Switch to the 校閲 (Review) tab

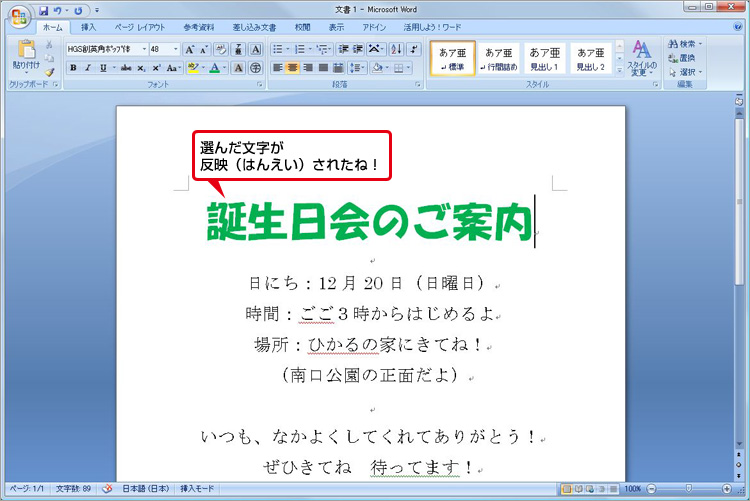coord(302,27)
